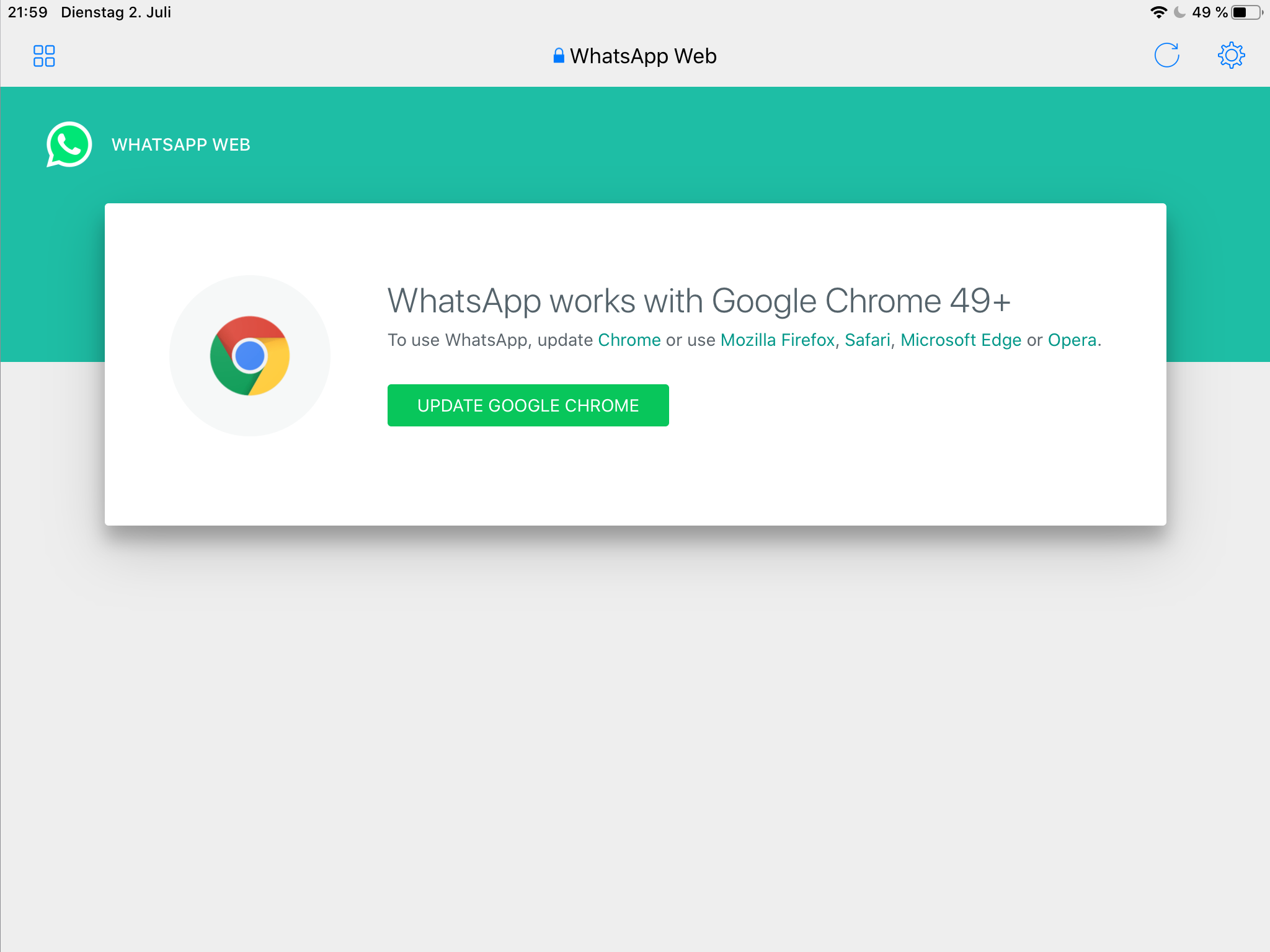Viewport: 1270px width, 952px height.
Task: Open the Mozilla Firefox link
Action: pyautogui.click(x=777, y=340)
